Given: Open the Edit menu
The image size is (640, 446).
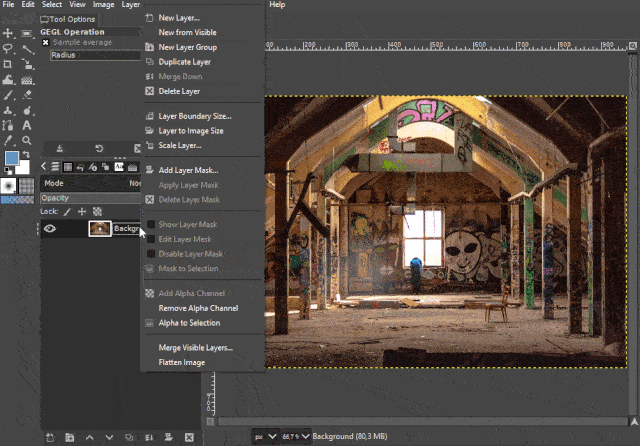Looking at the screenshot, I should [28, 4].
